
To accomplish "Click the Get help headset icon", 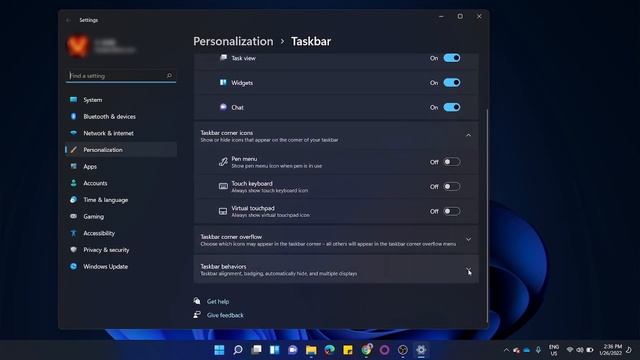I will click(197, 301).
